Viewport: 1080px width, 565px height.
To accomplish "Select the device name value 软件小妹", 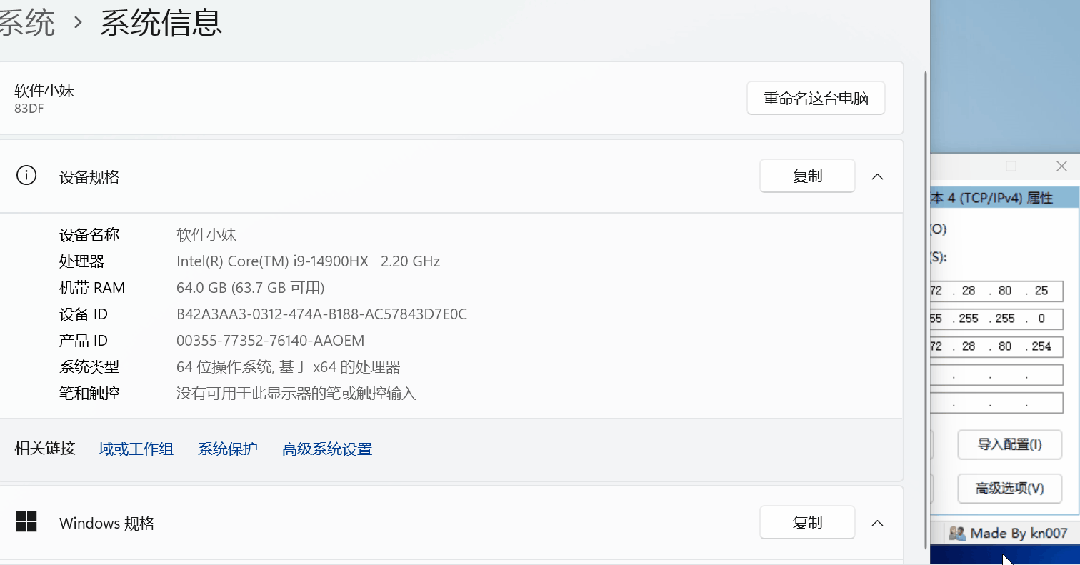I will click(207, 235).
